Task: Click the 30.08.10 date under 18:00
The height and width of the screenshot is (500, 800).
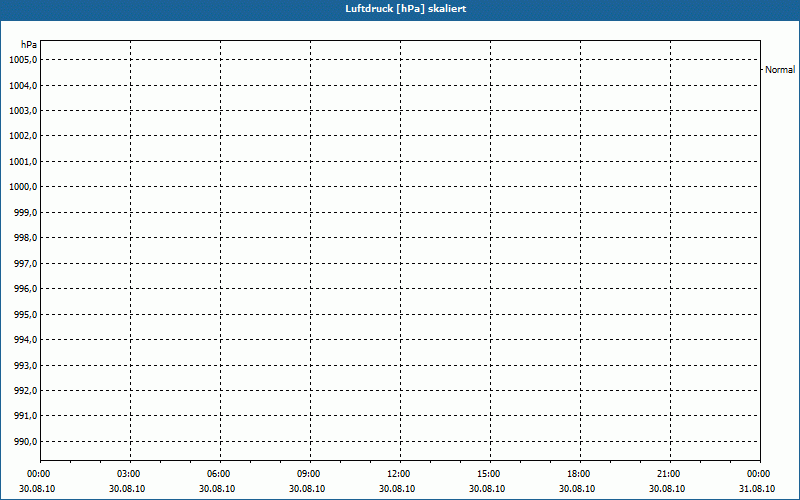Action: tap(577, 489)
